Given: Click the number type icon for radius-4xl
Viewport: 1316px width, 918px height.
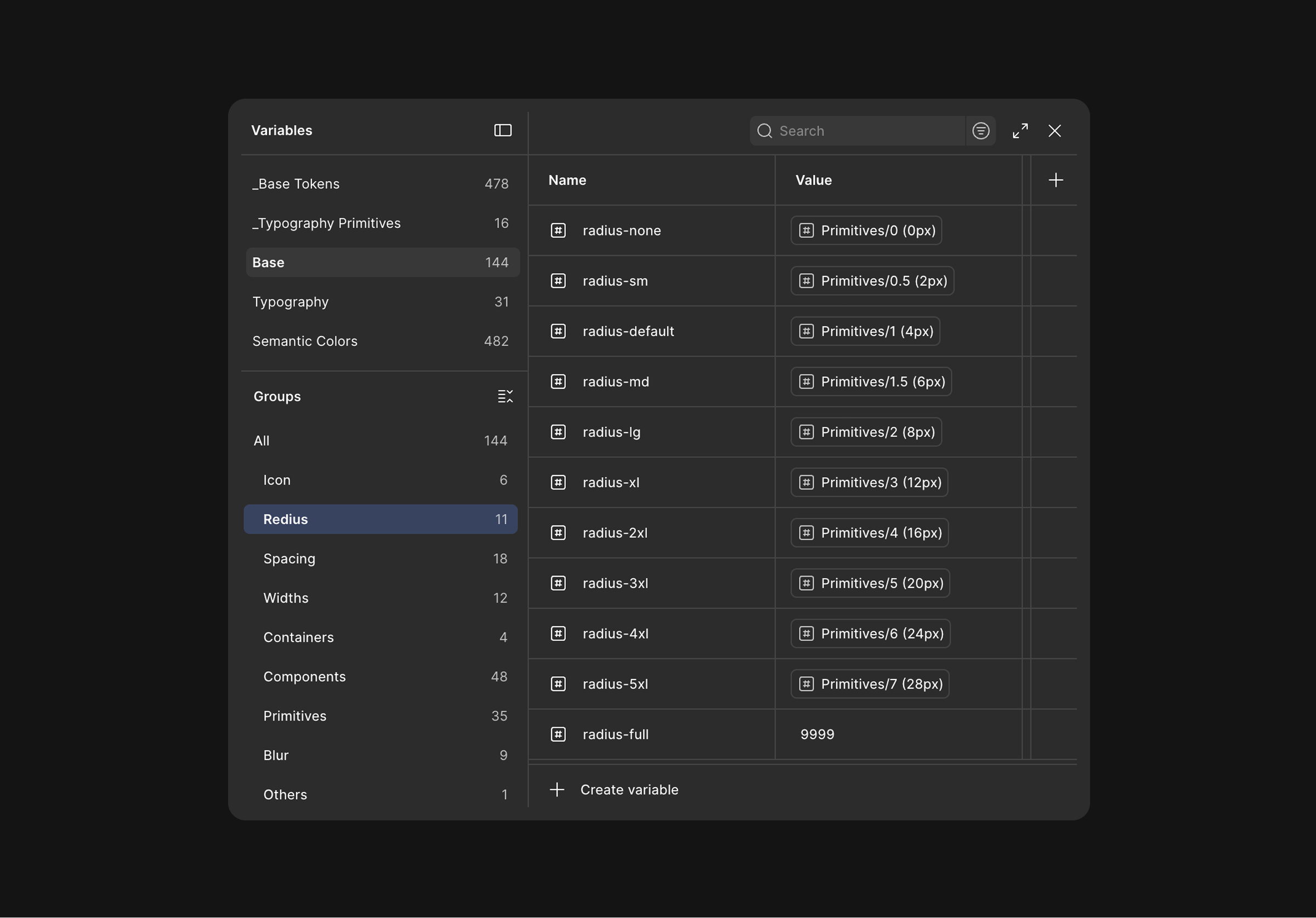Looking at the screenshot, I should click(x=558, y=633).
